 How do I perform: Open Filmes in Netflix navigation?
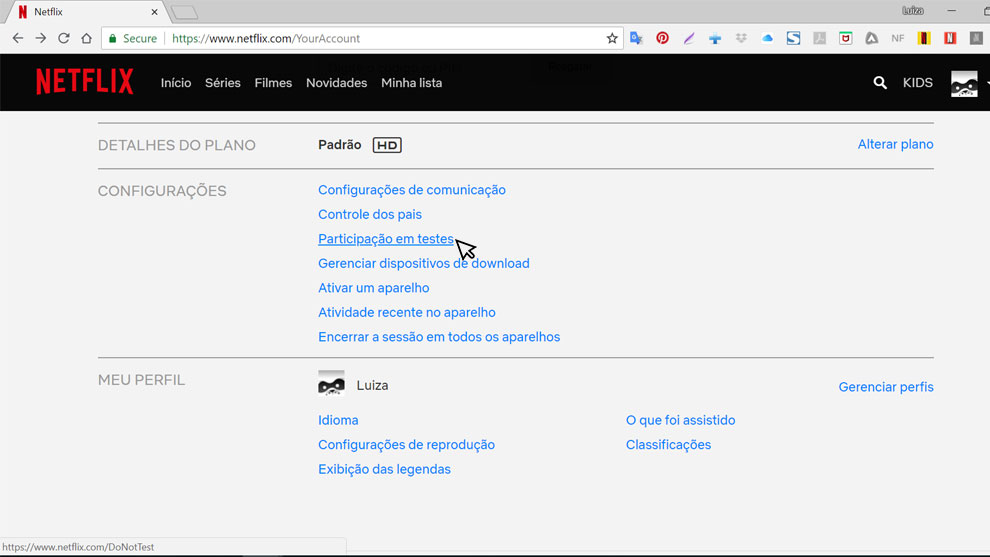point(273,83)
